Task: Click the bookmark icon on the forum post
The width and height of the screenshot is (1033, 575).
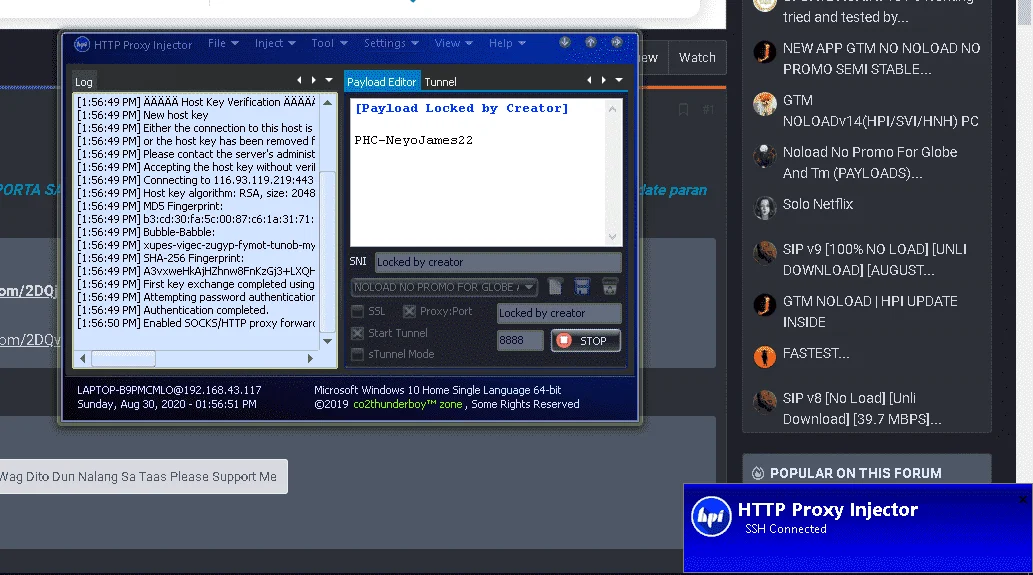Action: [683, 109]
